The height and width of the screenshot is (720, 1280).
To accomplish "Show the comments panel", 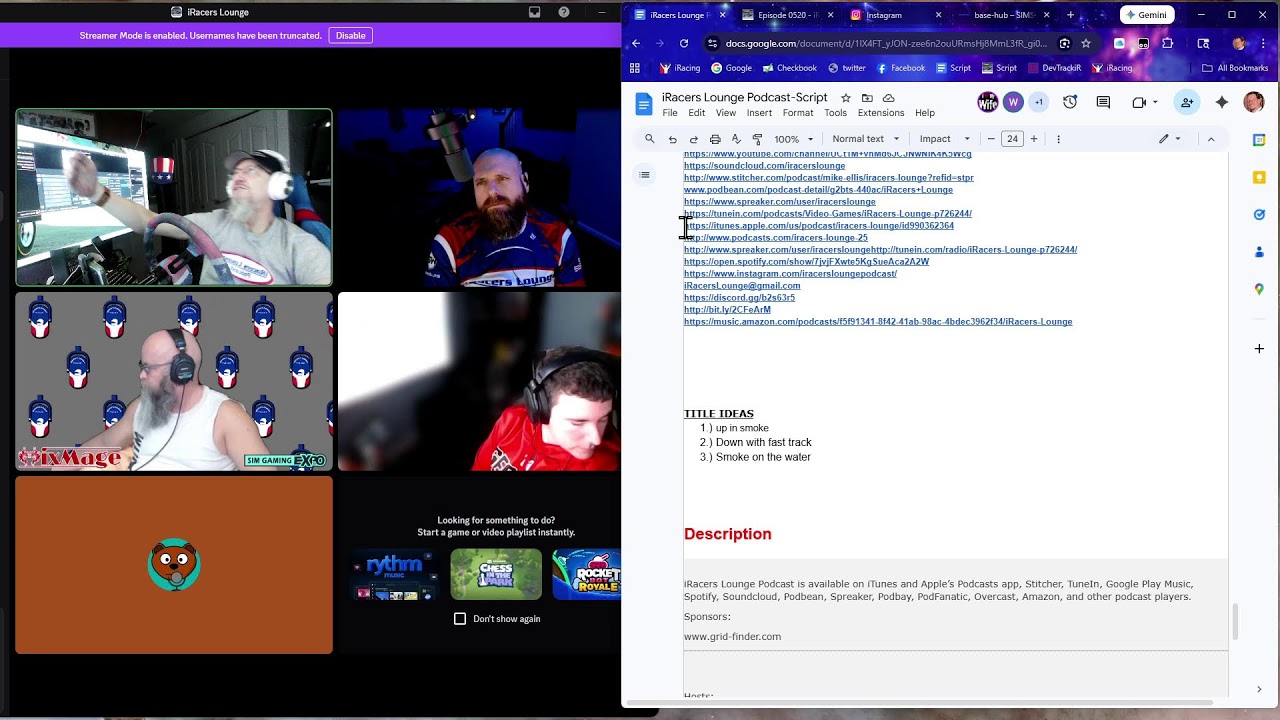I will tap(1103, 102).
